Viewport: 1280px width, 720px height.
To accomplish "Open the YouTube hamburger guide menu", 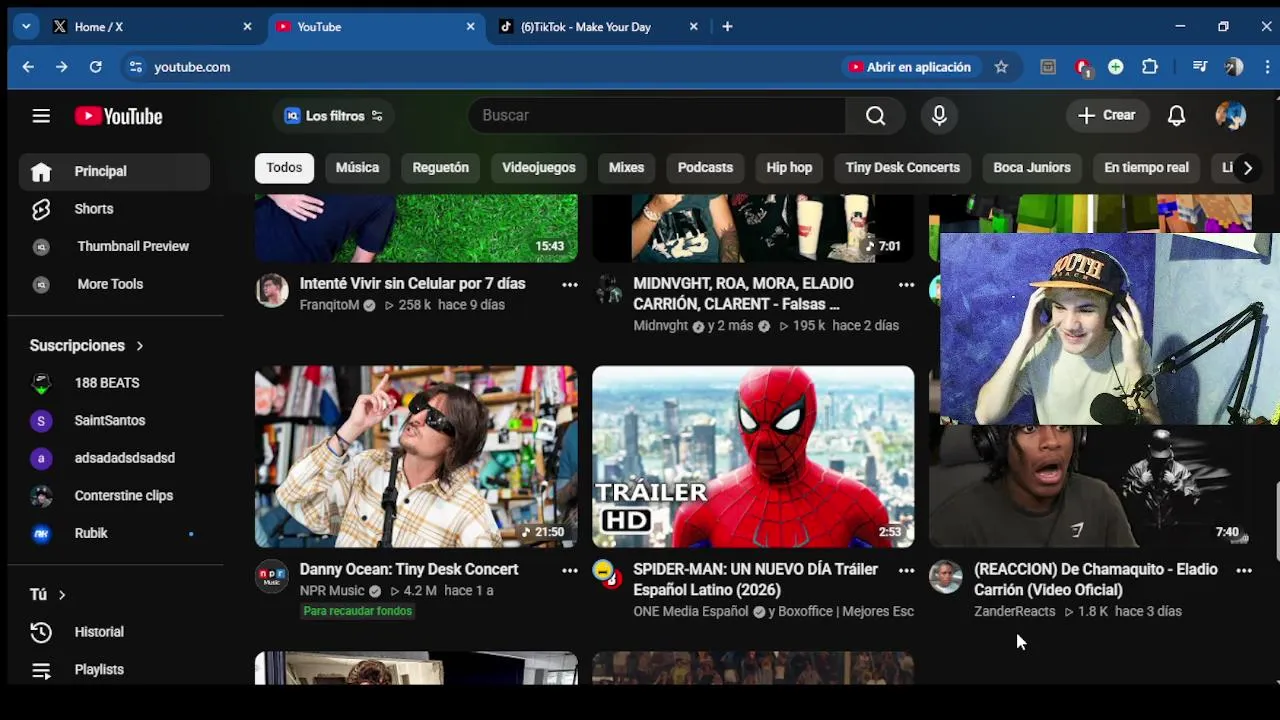I will tap(41, 116).
